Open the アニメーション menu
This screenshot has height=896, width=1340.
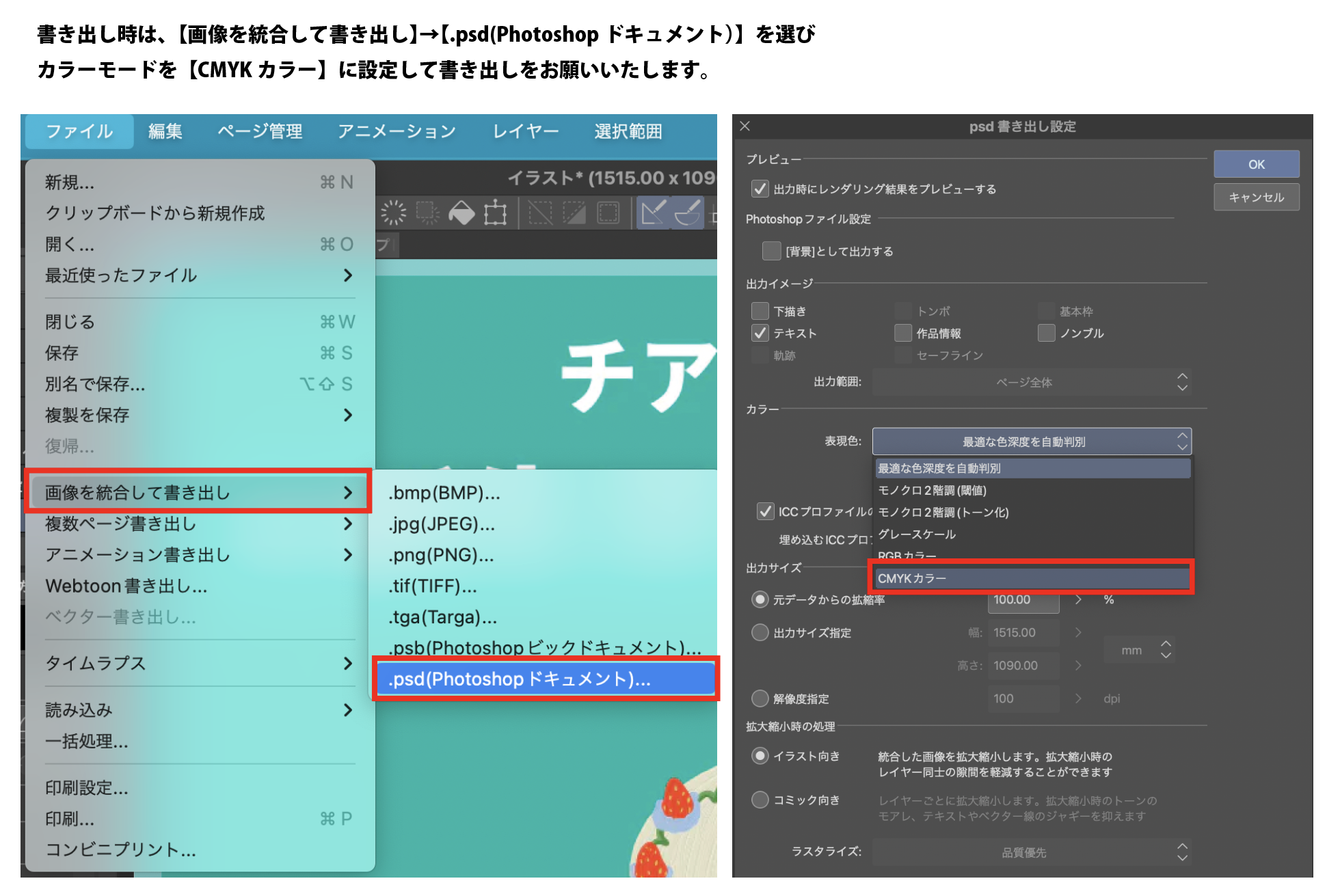pyautogui.click(x=397, y=131)
